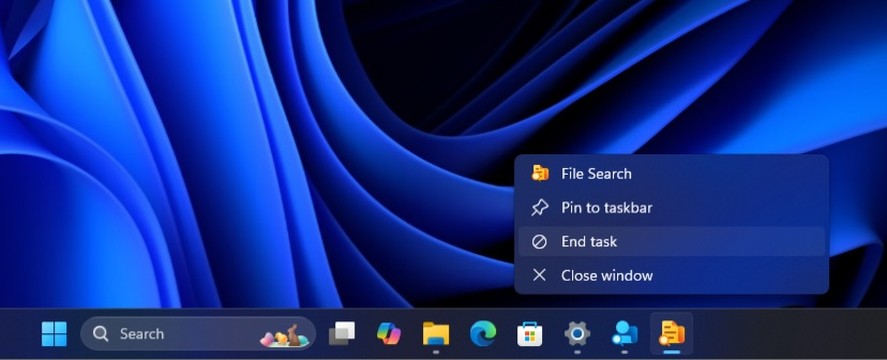Open Microsoft Store from the taskbar
Viewport: 887px width, 360px height.
[530, 334]
